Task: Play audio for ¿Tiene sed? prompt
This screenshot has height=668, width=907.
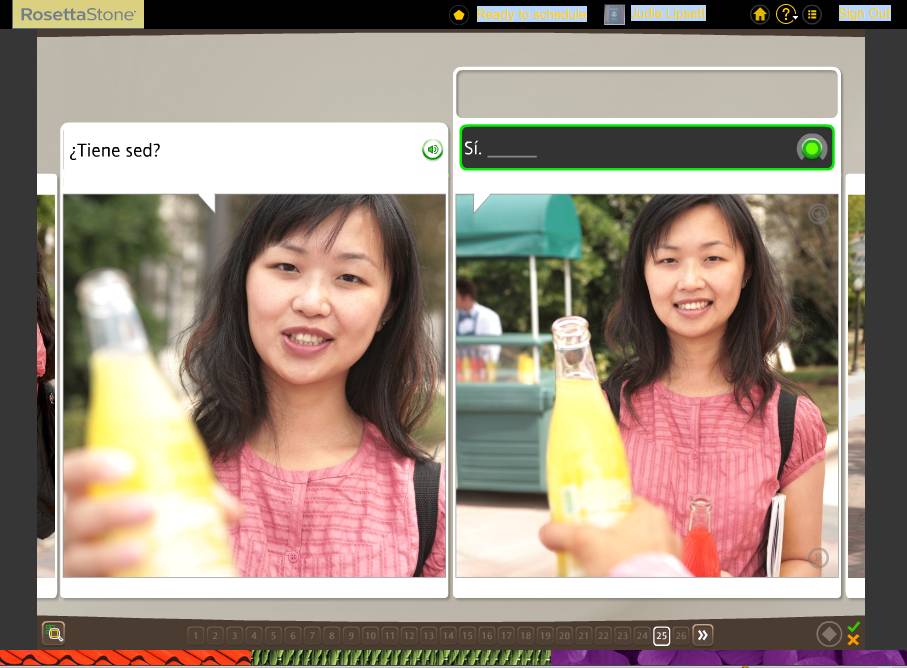Action: tap(432, 150)
